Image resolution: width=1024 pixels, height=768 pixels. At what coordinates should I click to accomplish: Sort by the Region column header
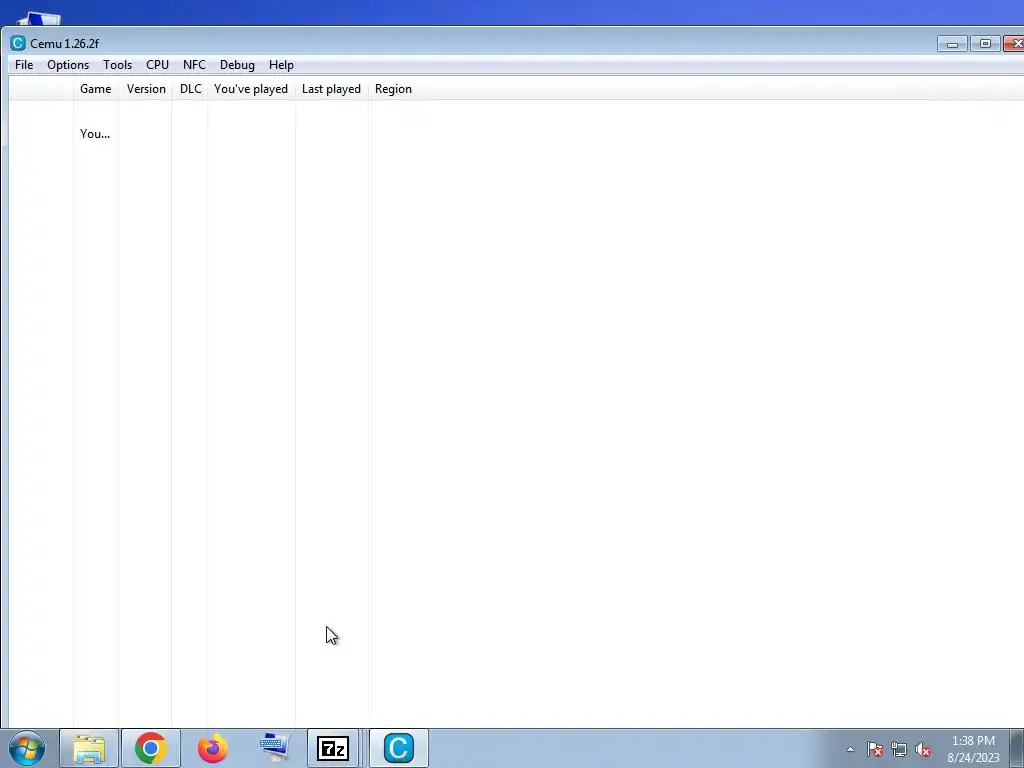(x=393, y=89)
